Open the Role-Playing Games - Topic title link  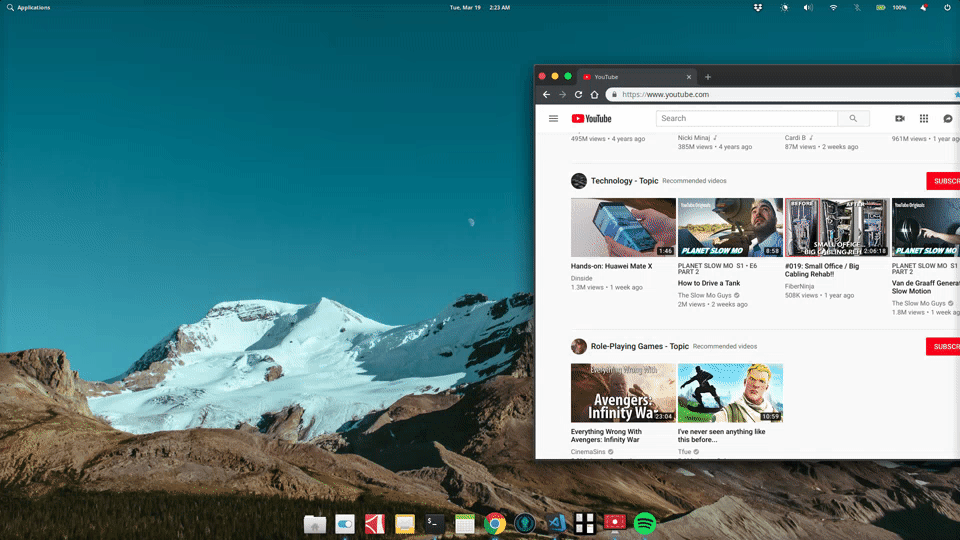pos(640,347)
